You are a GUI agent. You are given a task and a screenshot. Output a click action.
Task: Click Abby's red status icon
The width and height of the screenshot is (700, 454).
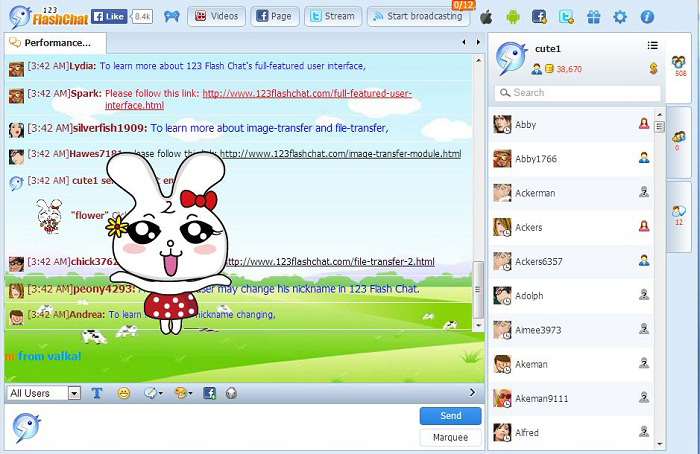tap(644, 124)
